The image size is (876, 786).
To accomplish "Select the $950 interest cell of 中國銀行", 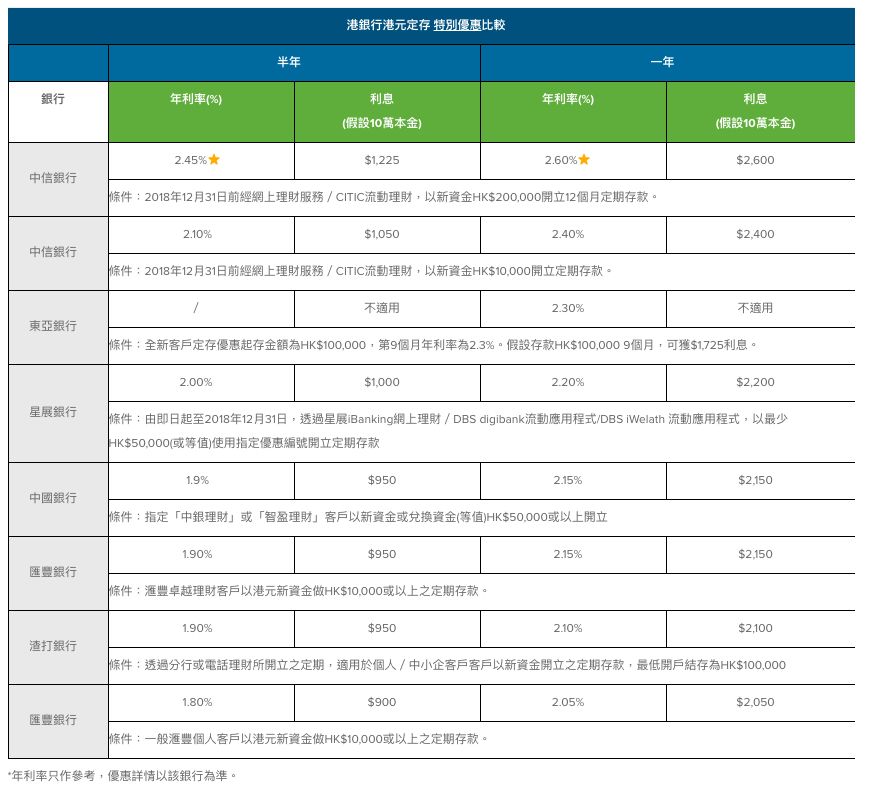I will (387, 481).
